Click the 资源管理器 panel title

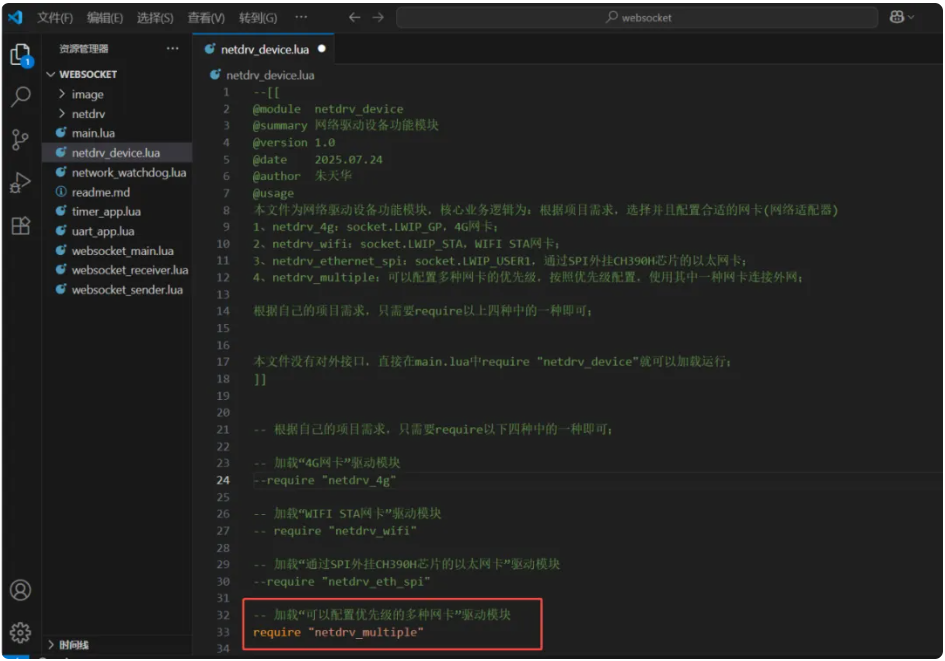[x=84, y=49]
